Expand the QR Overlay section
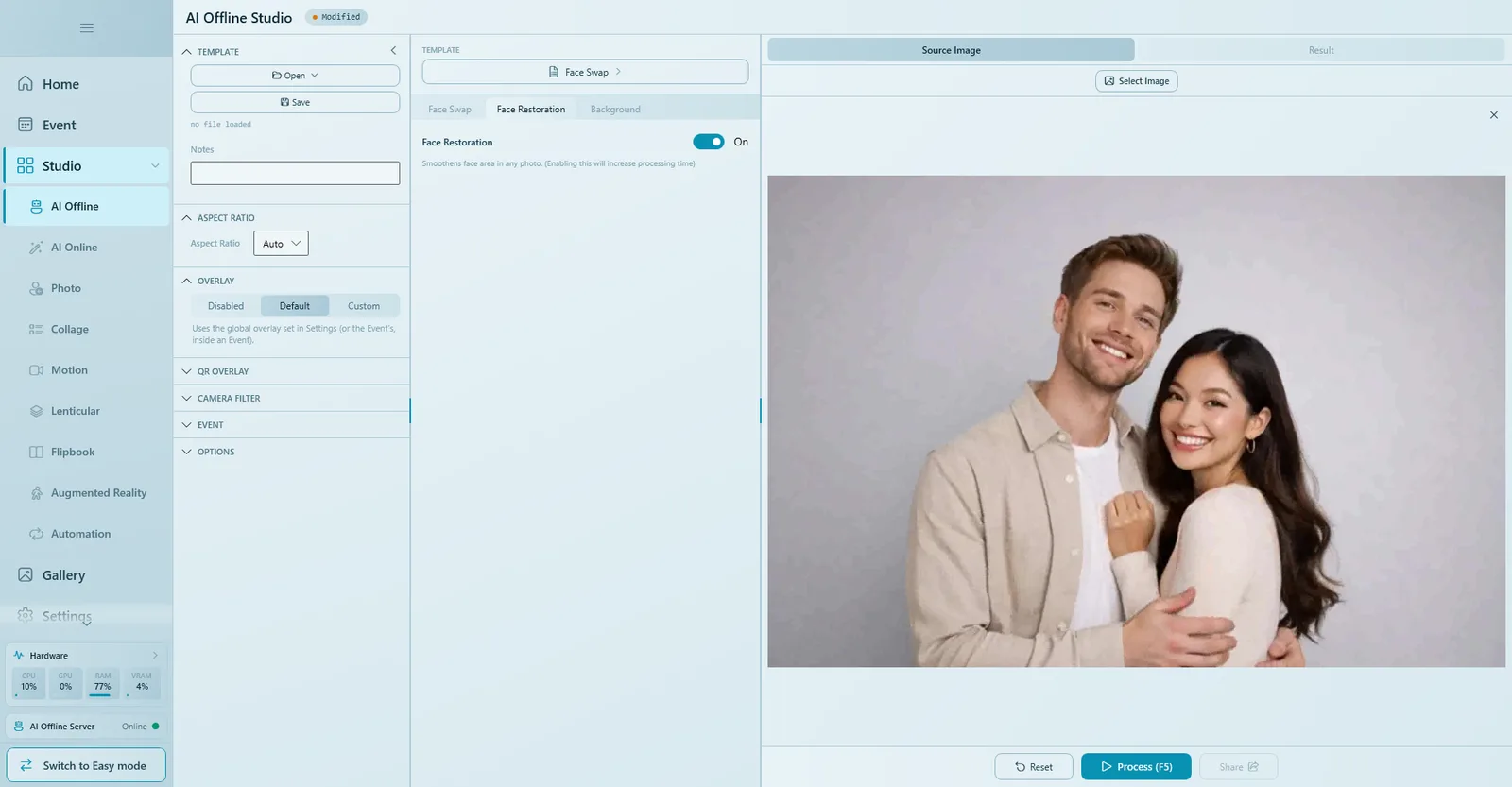This screenshot has width=1512, height=787. tap(291, 371)
